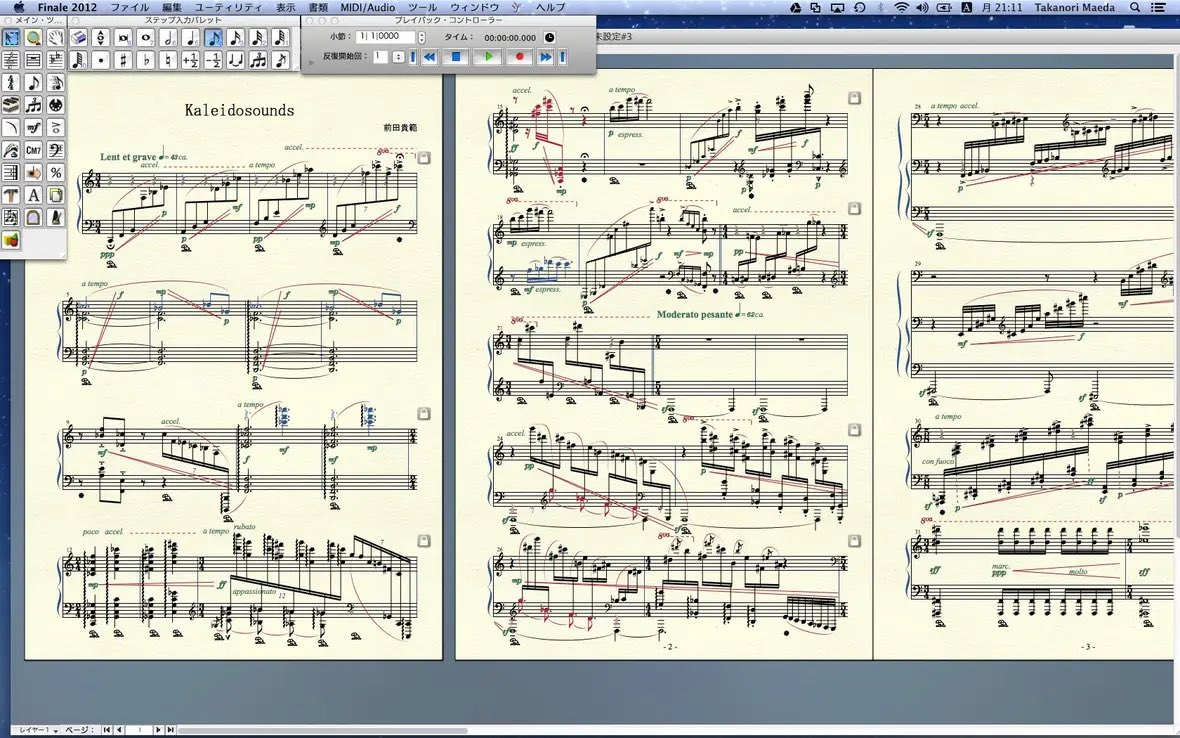The image size is (1180, 738).
Task: Select the Articulation tool
Action: 56,127
